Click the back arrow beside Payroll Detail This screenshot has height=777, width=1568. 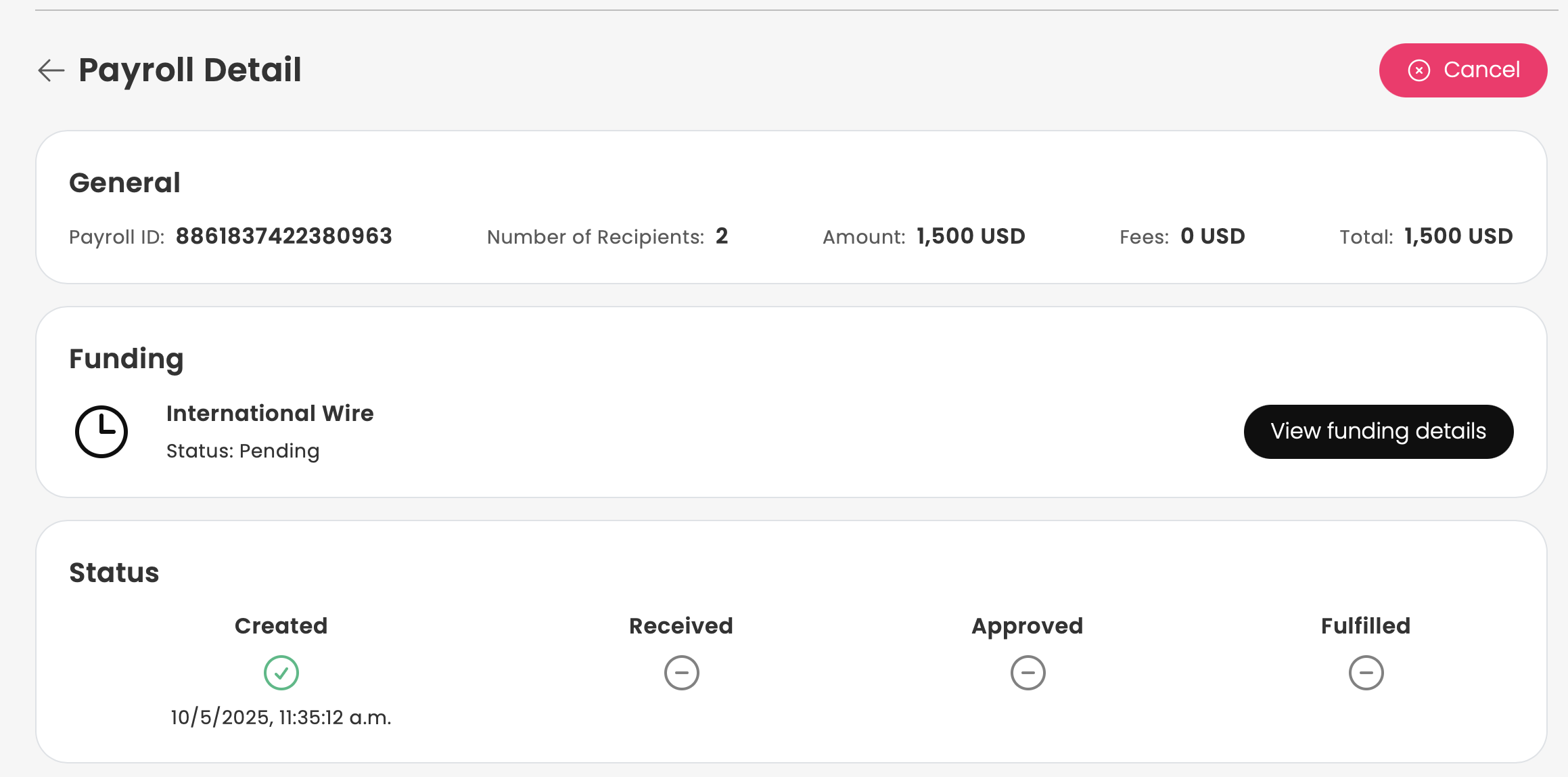pyautogui.click(x=51, y=70)
